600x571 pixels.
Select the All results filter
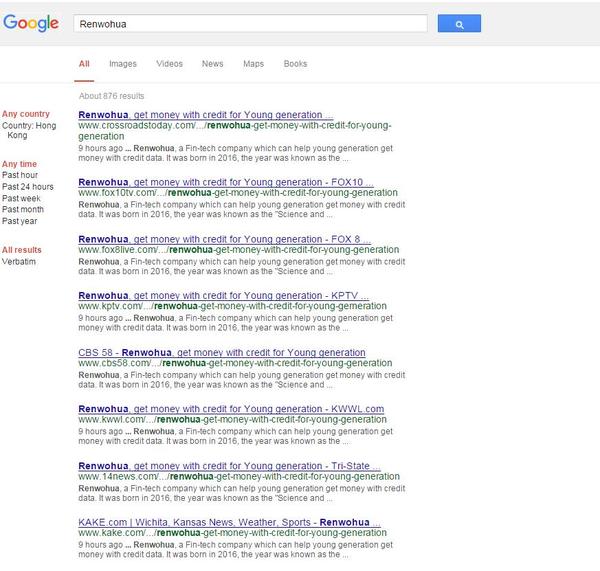coord(22,250)
